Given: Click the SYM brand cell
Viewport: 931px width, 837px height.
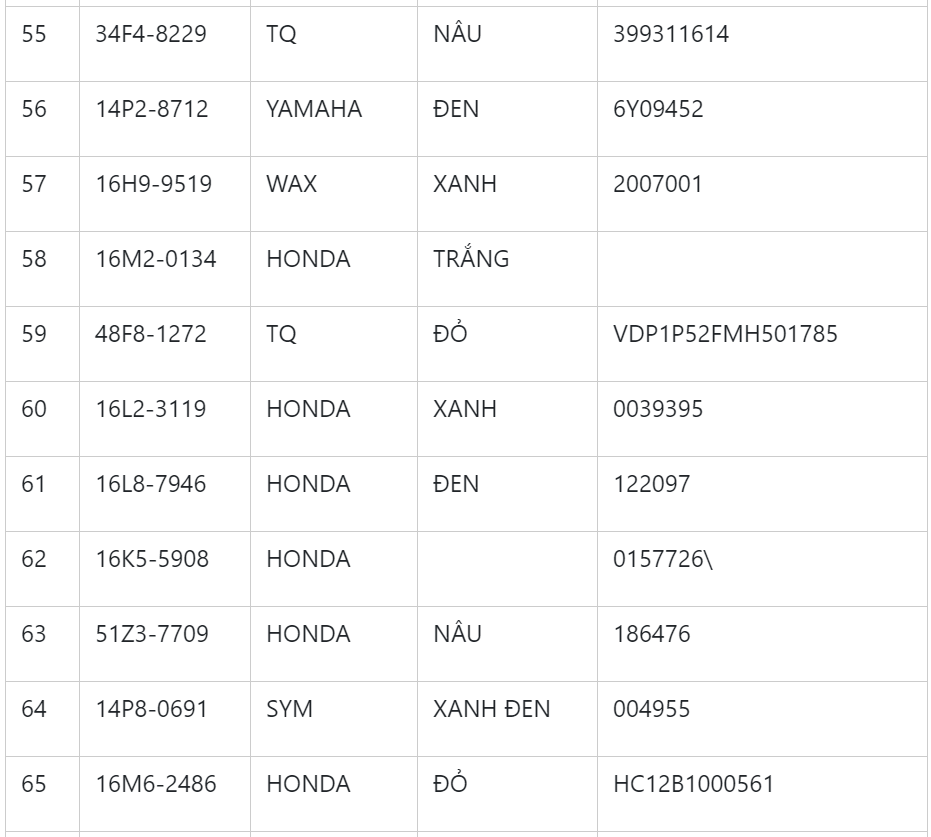Looking at the screenshot, I should [x=289, y=709].
